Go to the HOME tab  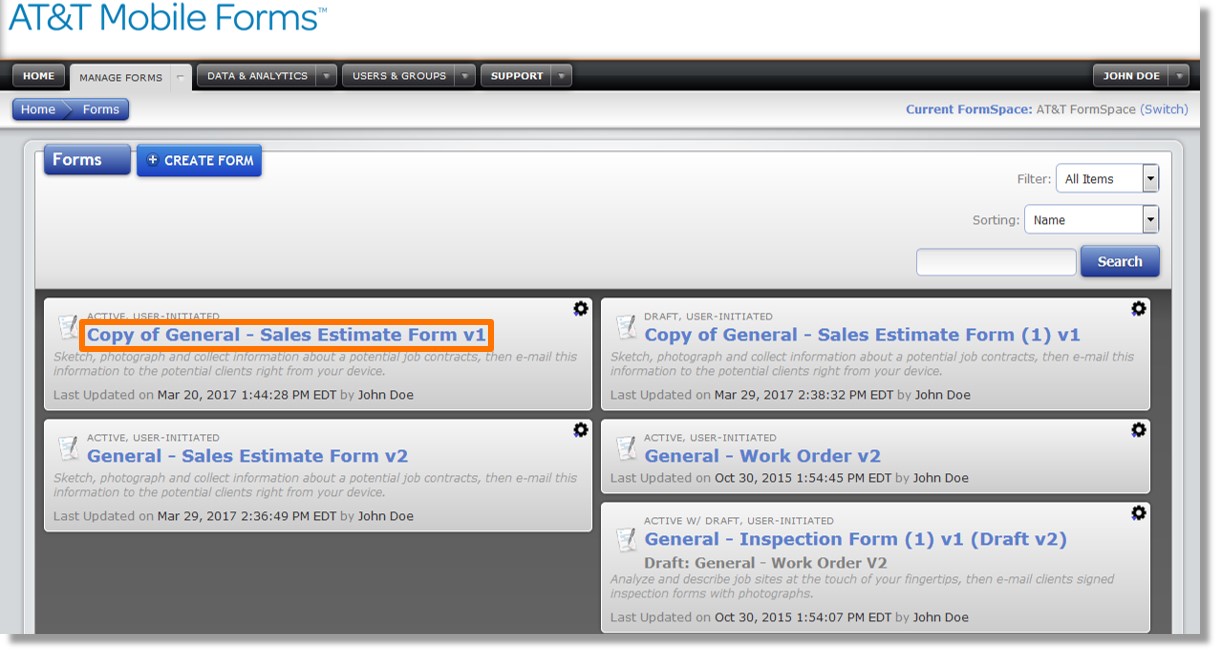pyautogui.click(x=39, y=76)
